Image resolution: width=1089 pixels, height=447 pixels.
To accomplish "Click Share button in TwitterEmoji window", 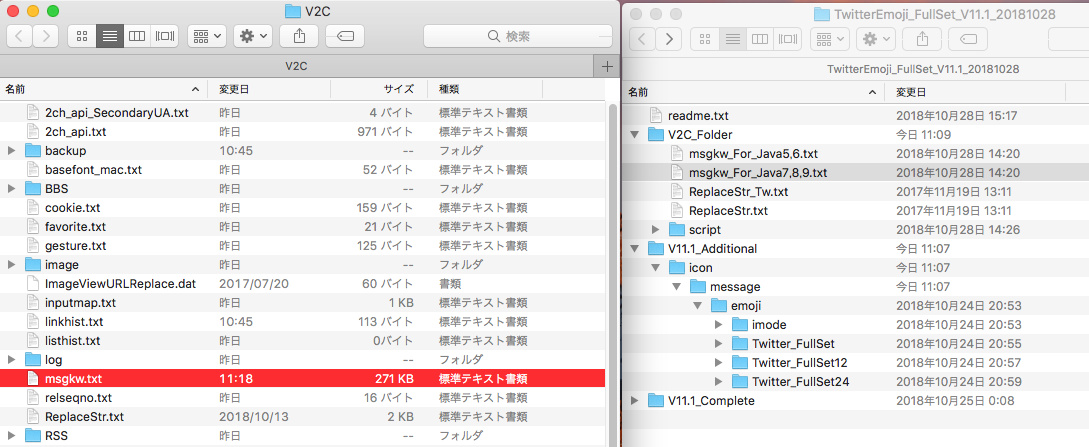I will tap(922, 39).
